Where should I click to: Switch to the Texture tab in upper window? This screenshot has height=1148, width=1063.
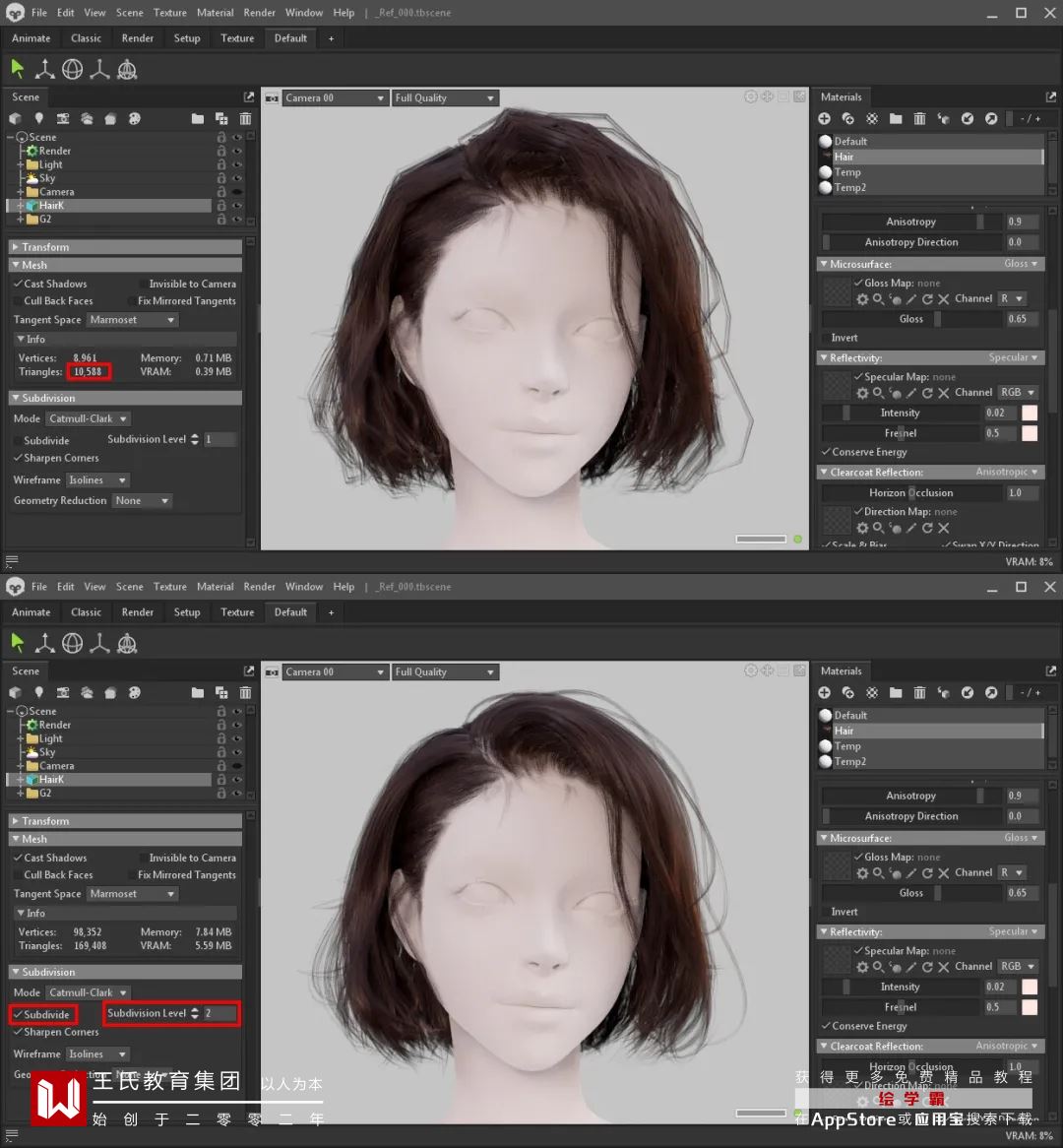[x=237, y=38]
